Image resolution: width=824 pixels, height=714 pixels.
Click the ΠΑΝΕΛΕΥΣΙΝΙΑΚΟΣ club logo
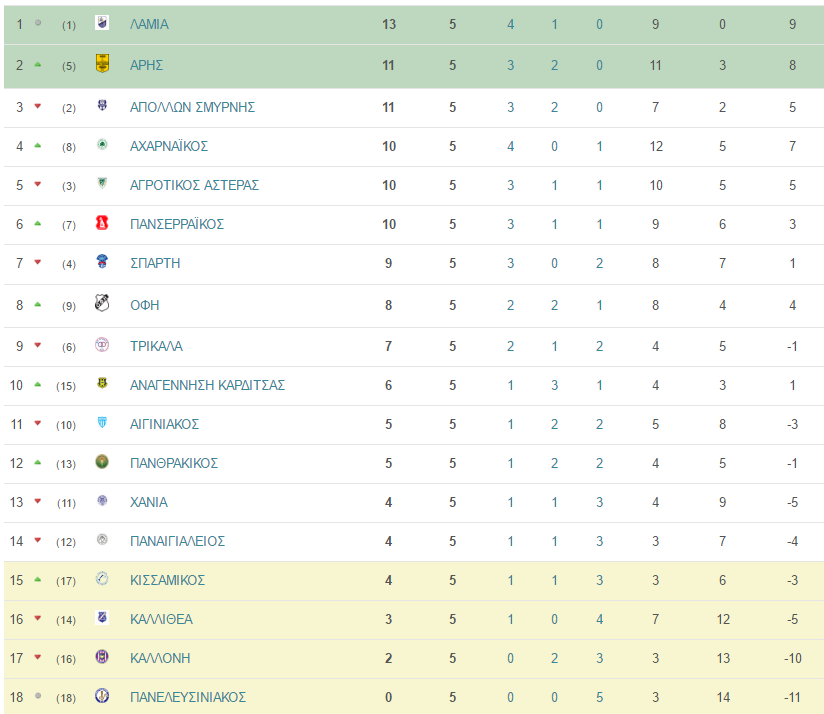point(102,695)
